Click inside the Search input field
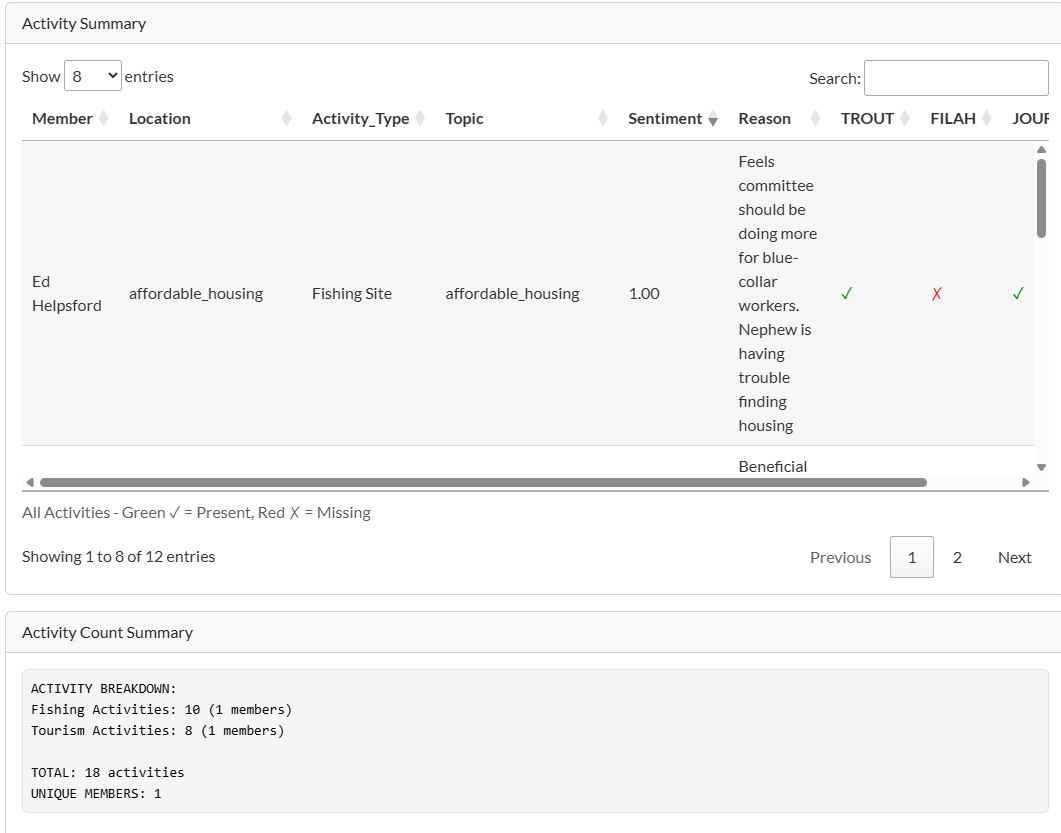Image resolution: width=1061 pixels, height=833 pixels. tap(955, 78)
